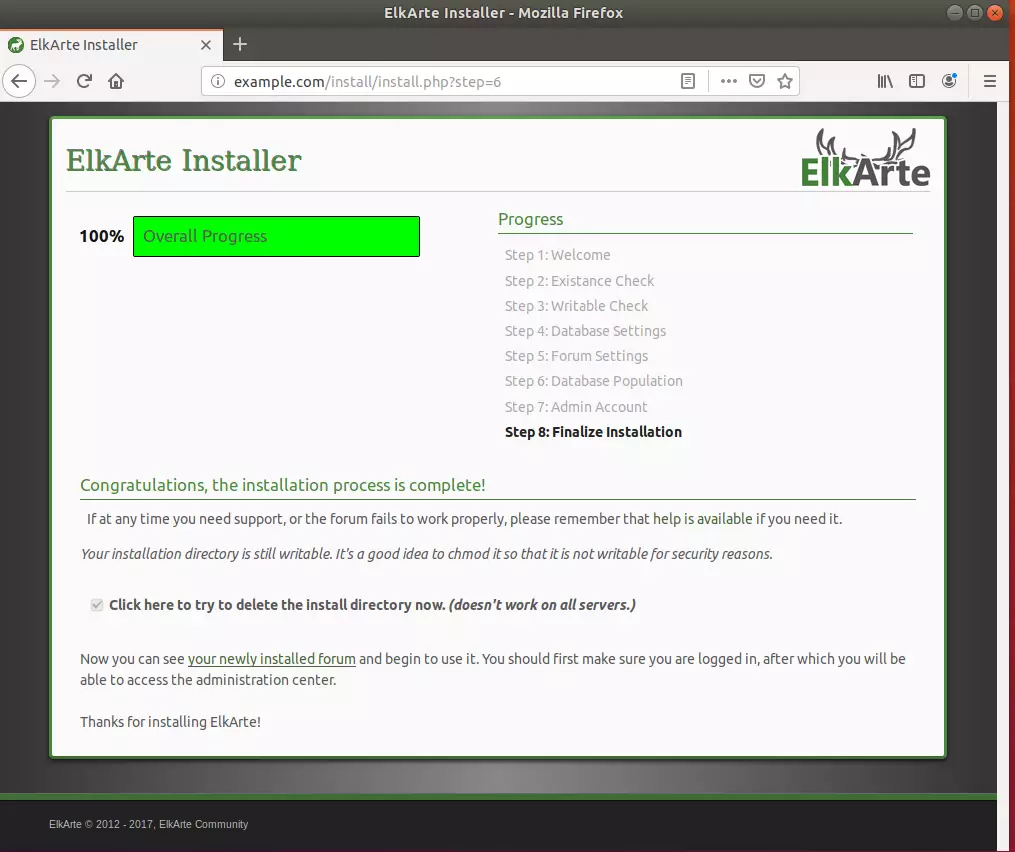Click 'Step 4: Database Settings' text

[585, 331]
